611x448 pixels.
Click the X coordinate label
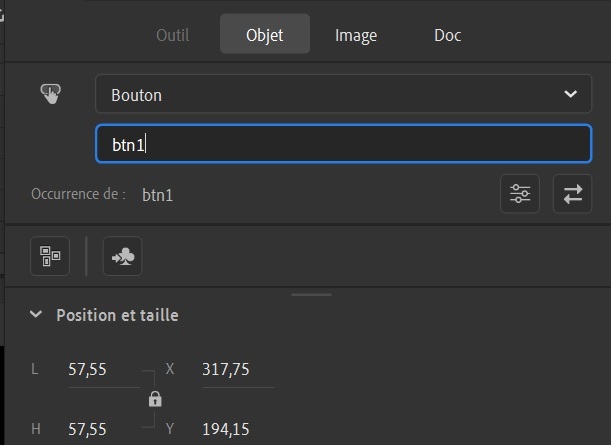170,369
